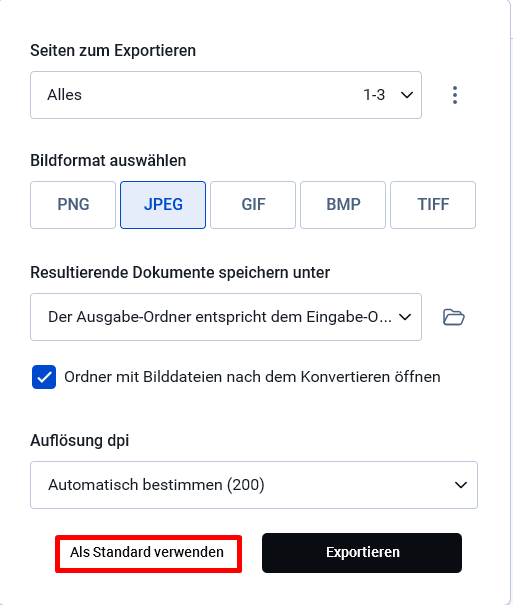Click the Ordner mit Bilddateien label text

coord(252,377)
